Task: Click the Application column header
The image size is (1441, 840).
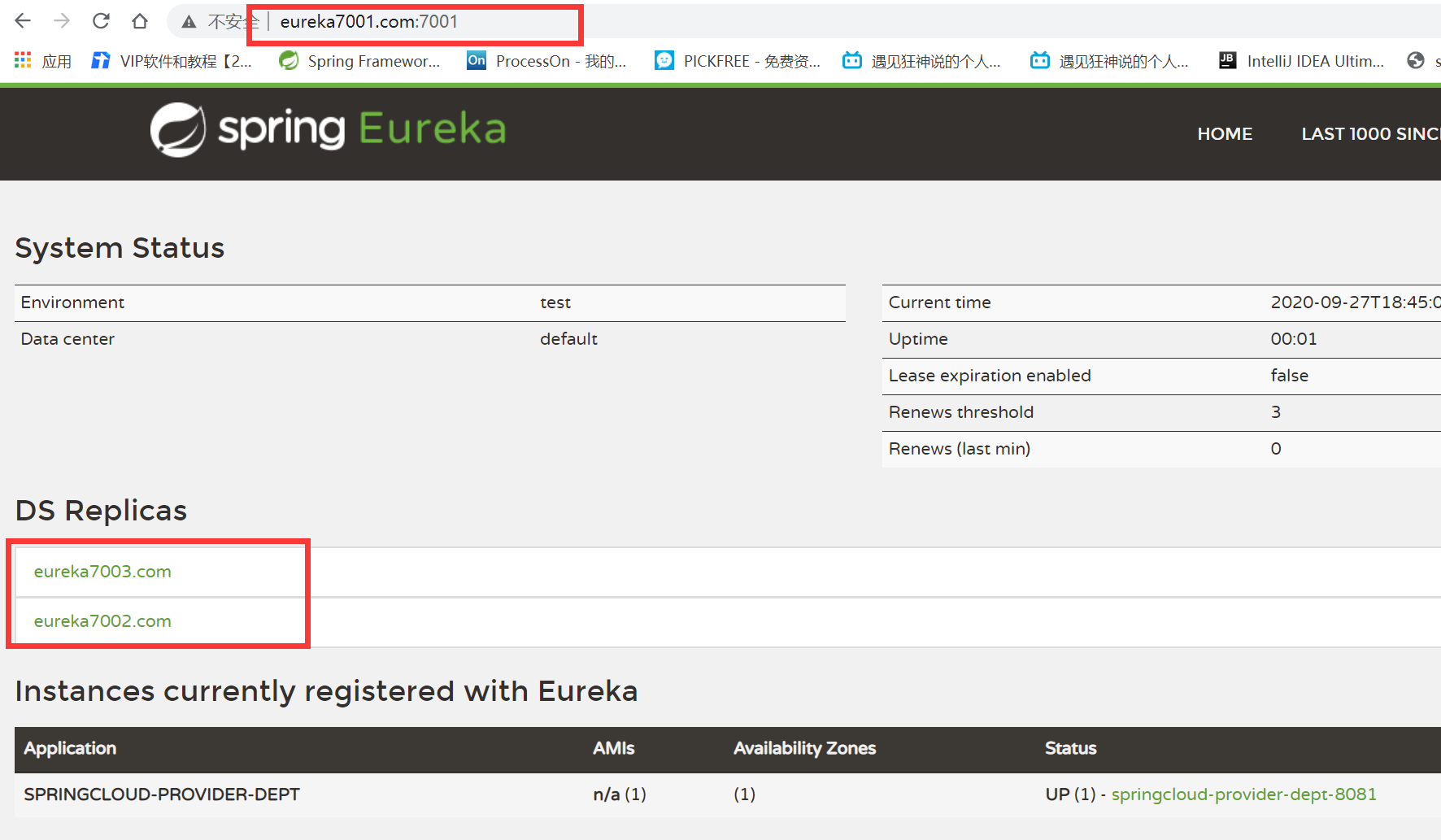Action: [70, 748]
